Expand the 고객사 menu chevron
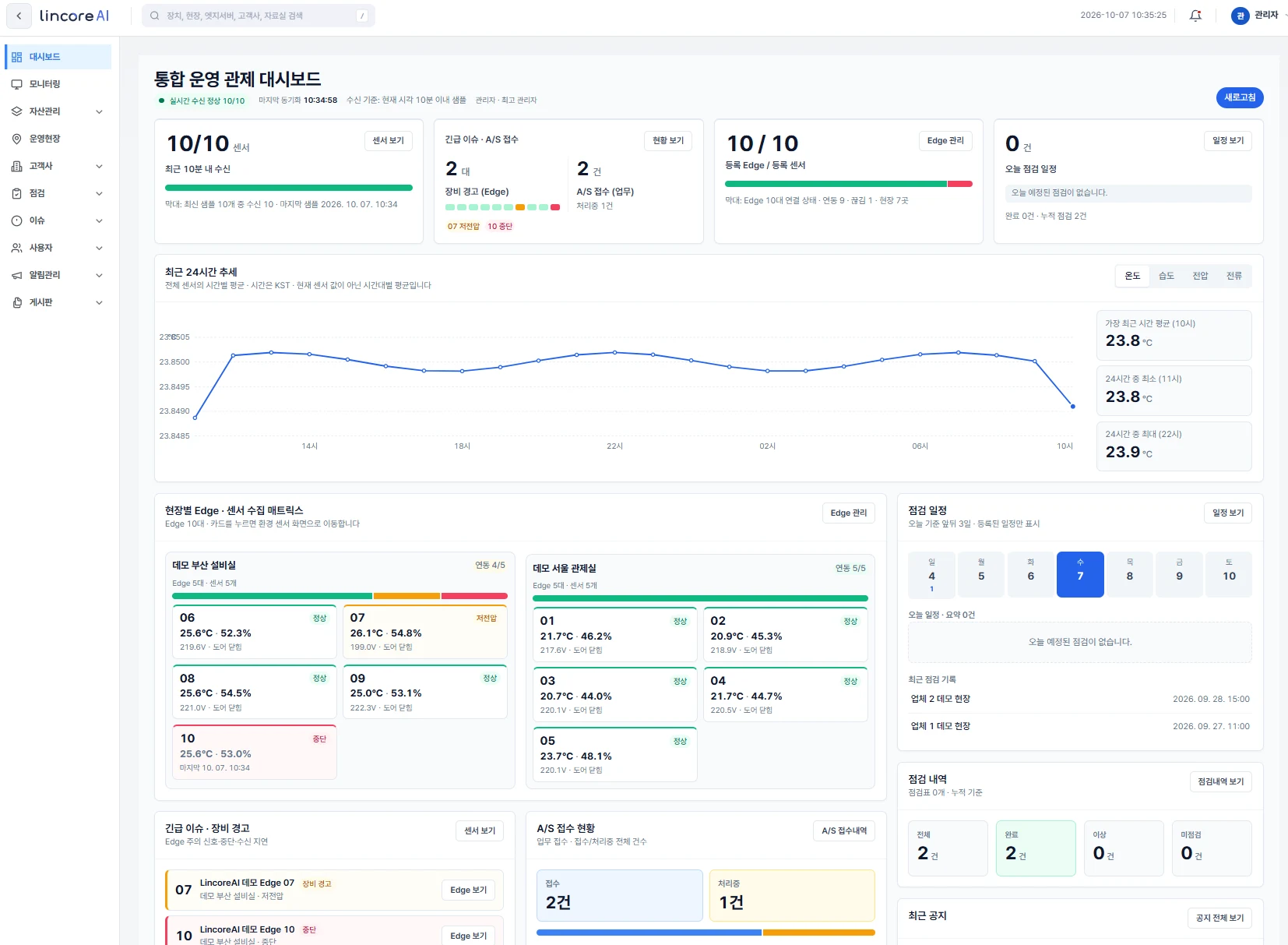Viewport: 1288px width, 945px height. pyautogui.click(x=99, y=166)
